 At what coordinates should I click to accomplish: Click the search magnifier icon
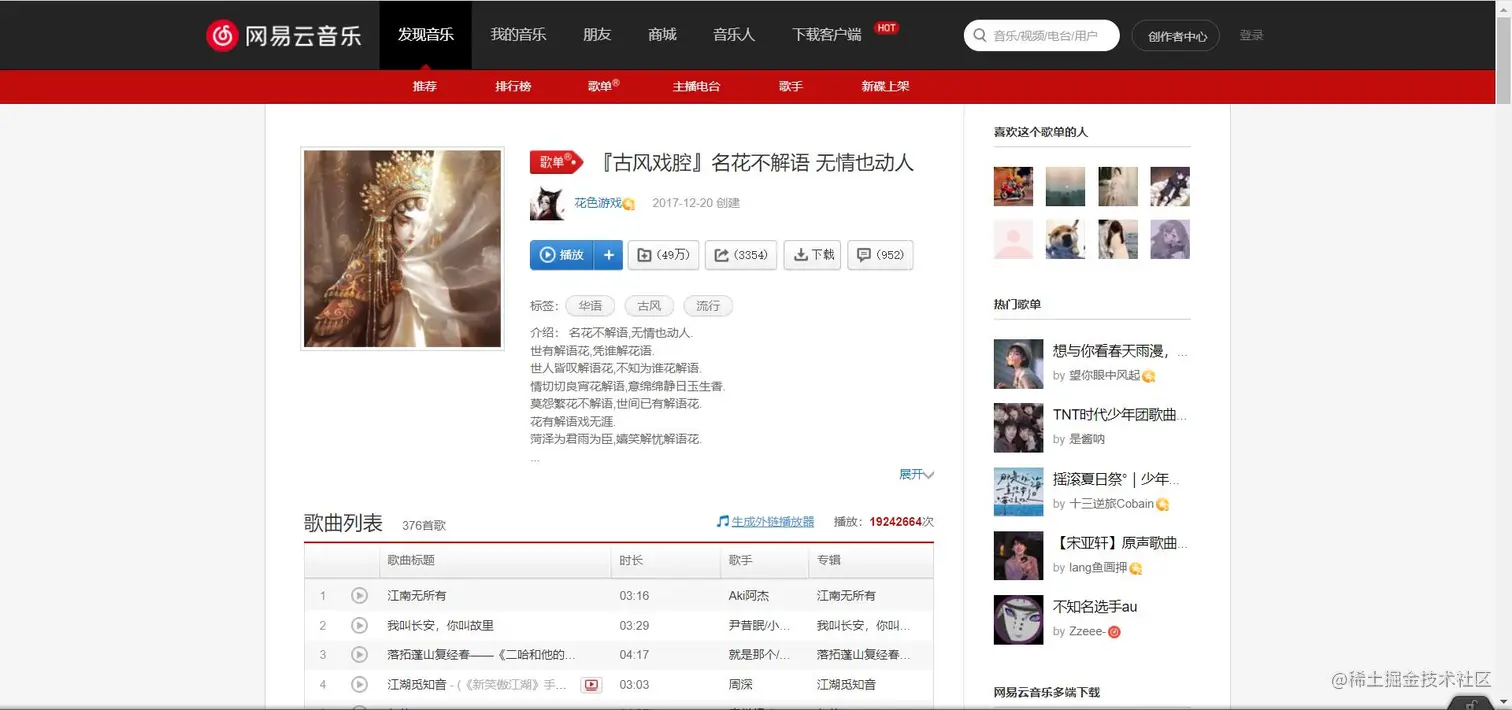coord(980,36)
